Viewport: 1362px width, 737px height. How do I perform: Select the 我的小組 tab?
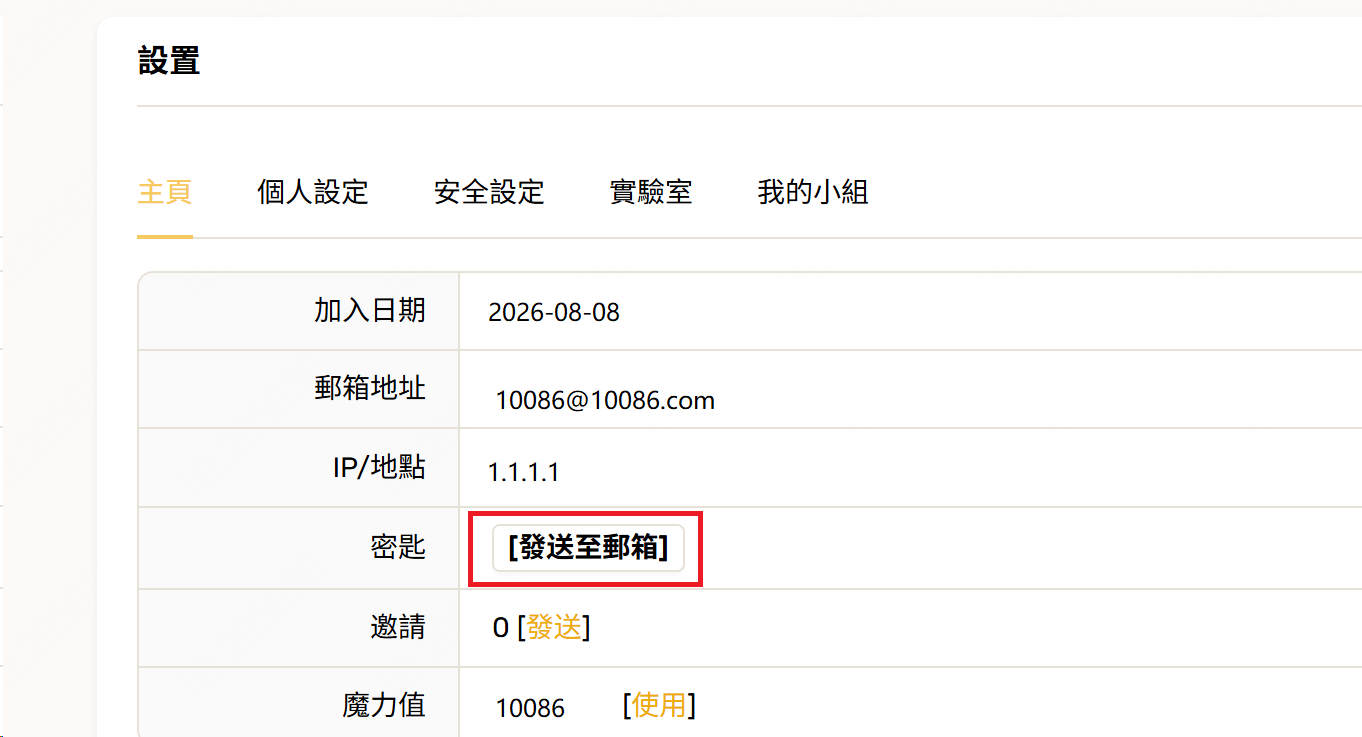(813, 191)
